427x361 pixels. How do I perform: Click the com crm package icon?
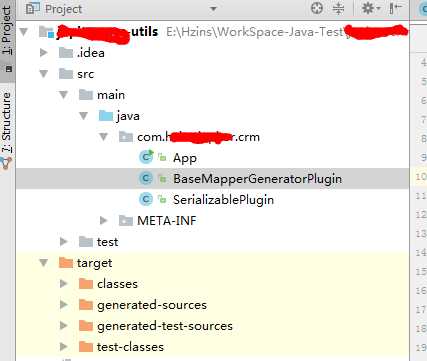click(x=126, y=137)
